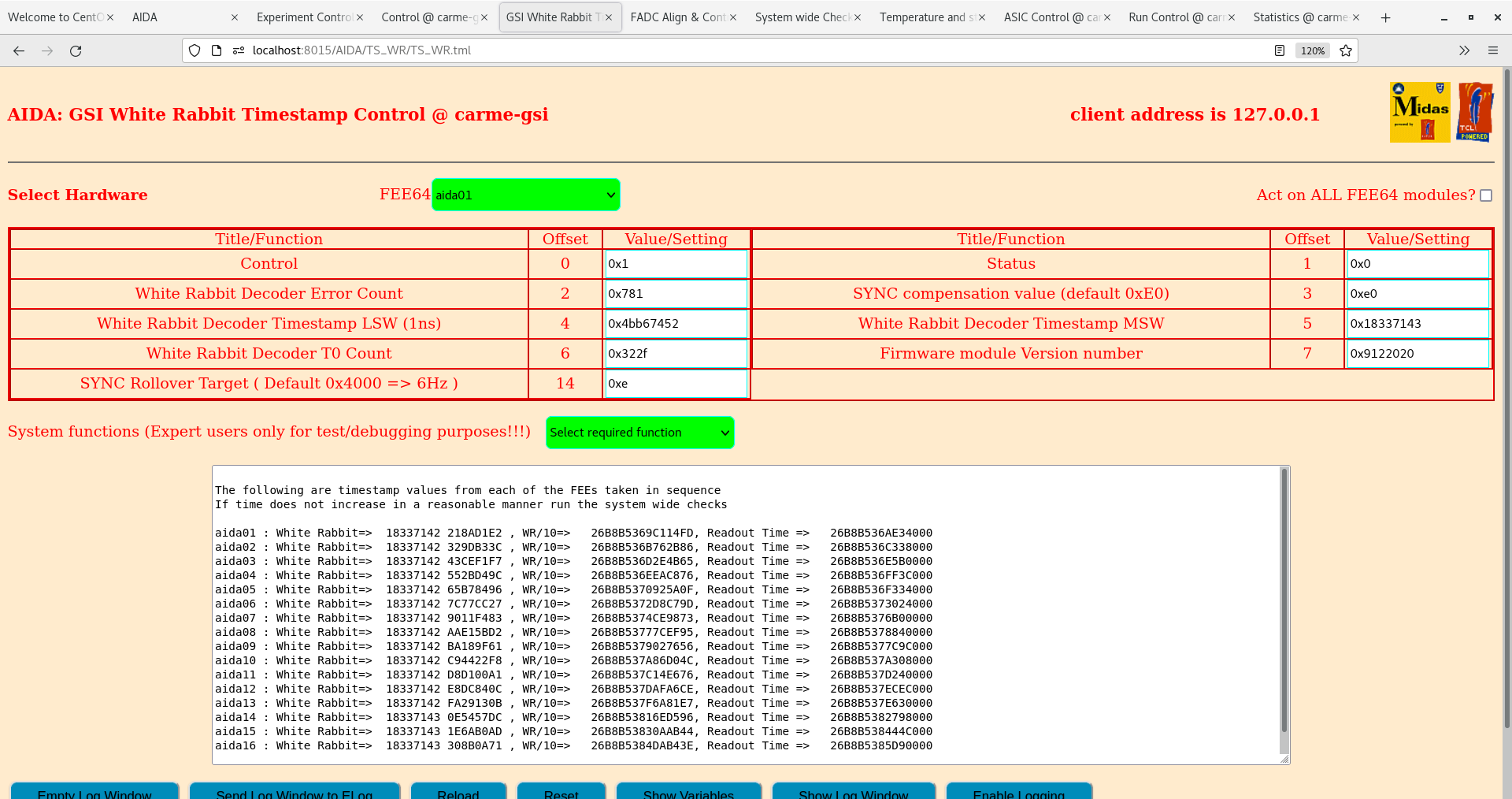Switch to the Temperature tab
This screenshot has height=799, width=1512.
pyautogui.click(x=929, y=17)
